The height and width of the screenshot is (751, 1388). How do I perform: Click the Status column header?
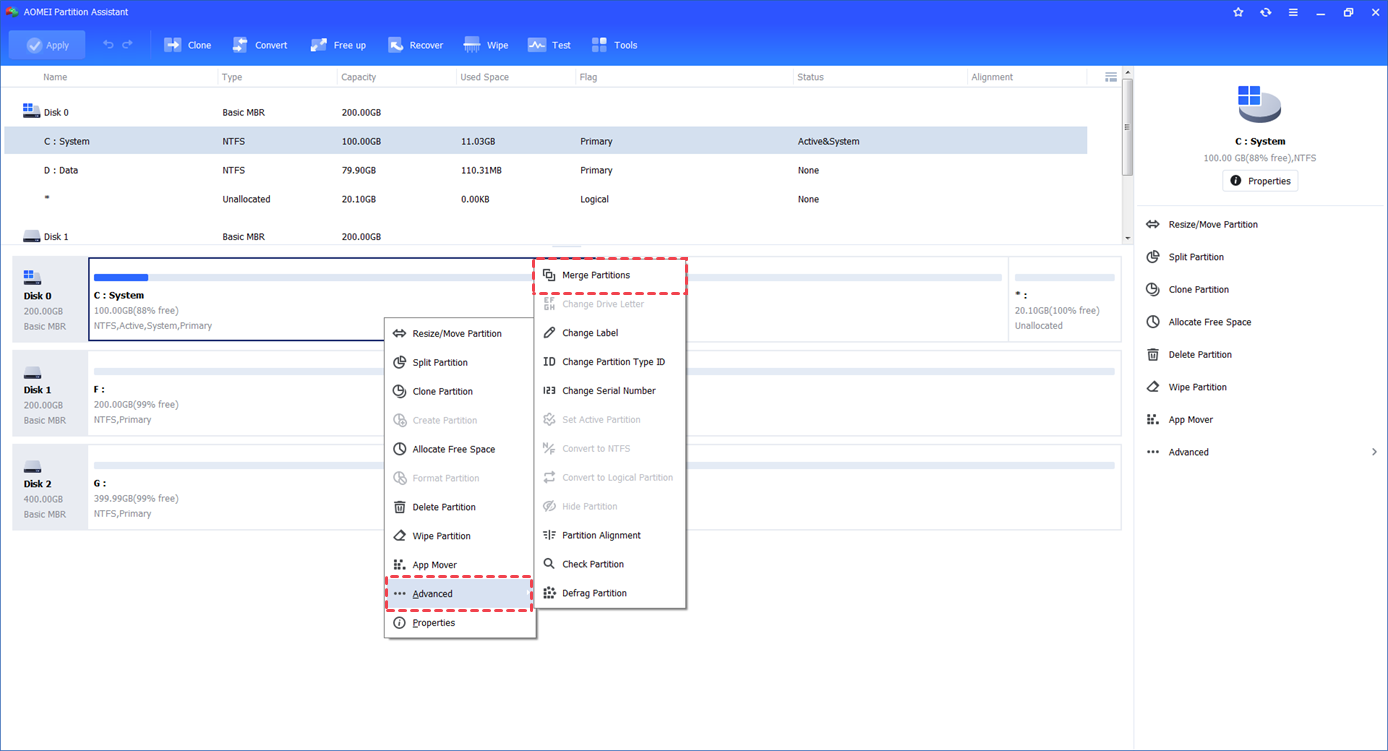tap(810, 77)
